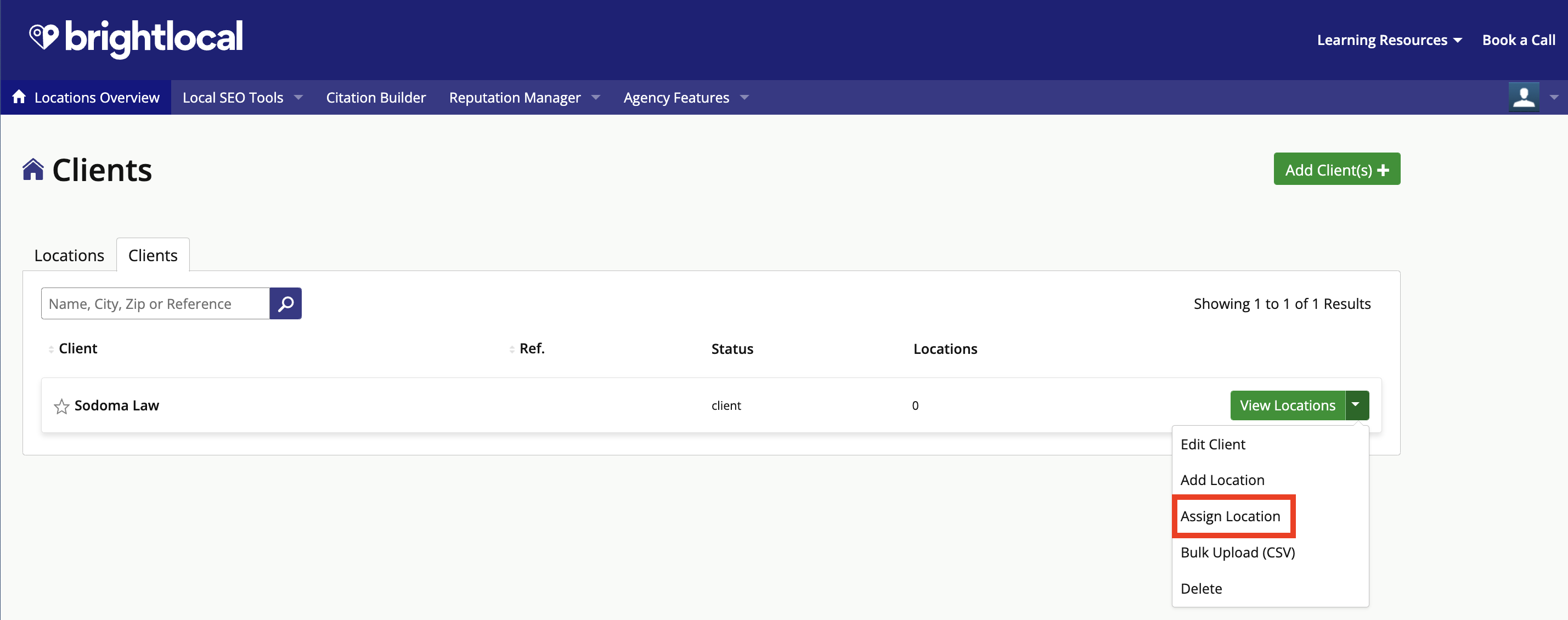Sort by the Client column arrows
Image resolution: width=1568 pixels, height=620 pixels.
pos(51,350)
